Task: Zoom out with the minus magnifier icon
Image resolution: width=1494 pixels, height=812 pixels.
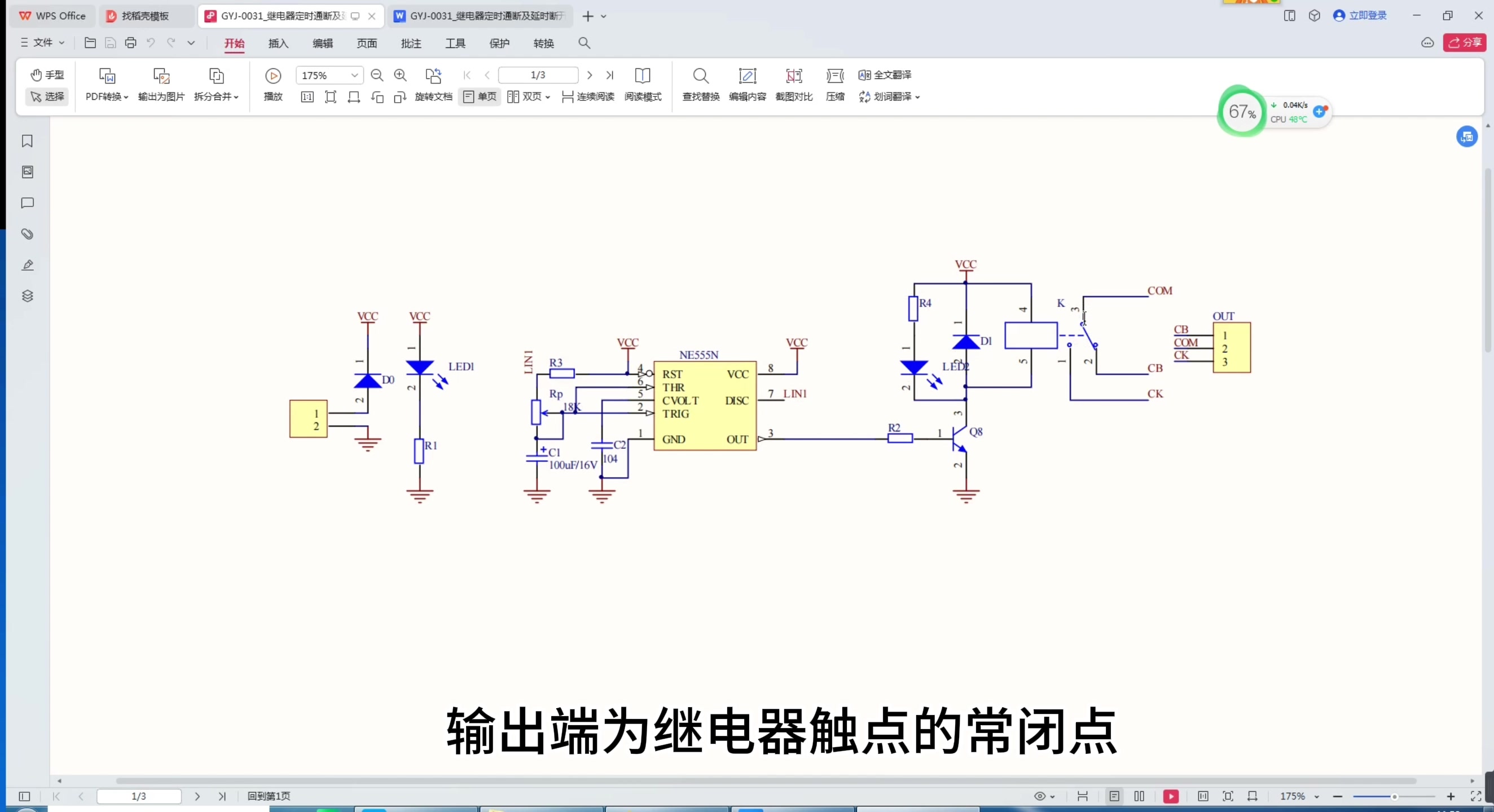Action: tap(377, 76)
